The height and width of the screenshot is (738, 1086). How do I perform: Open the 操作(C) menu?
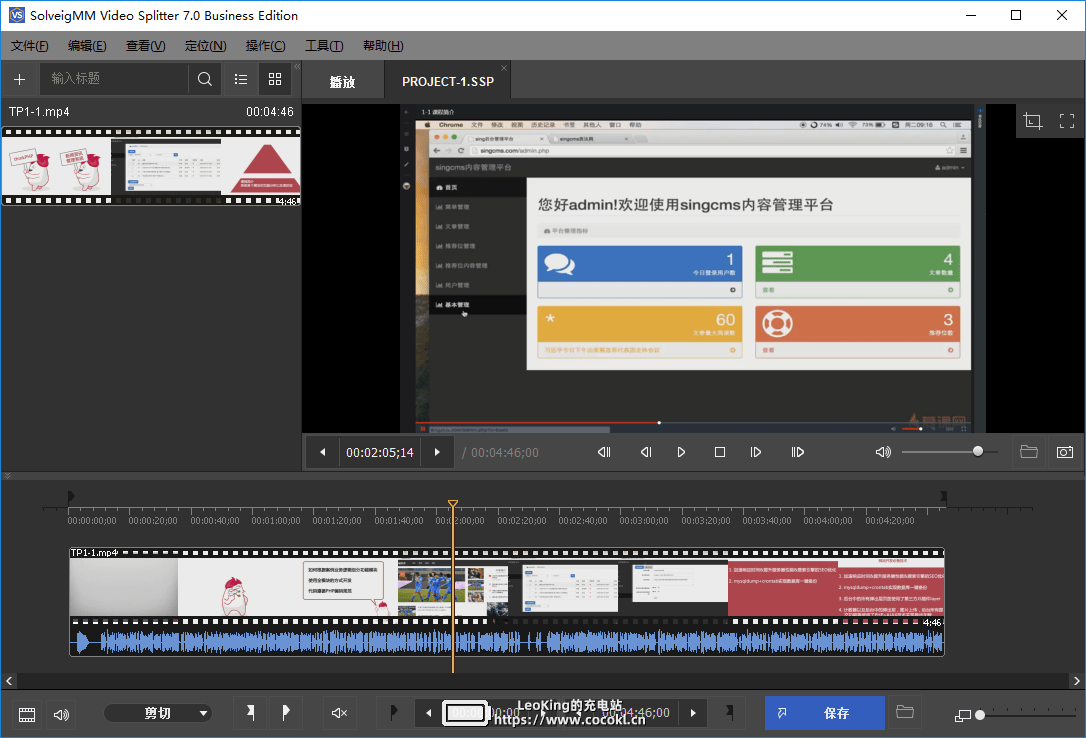coord(265,46)
